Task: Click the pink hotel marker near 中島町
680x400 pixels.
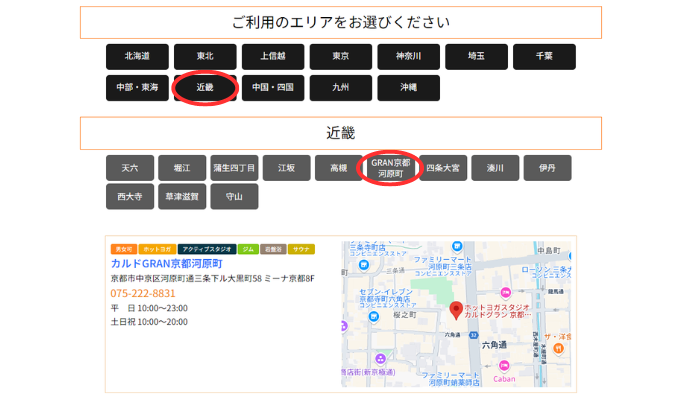Action: pyautogui.click(x=506, y=292)
